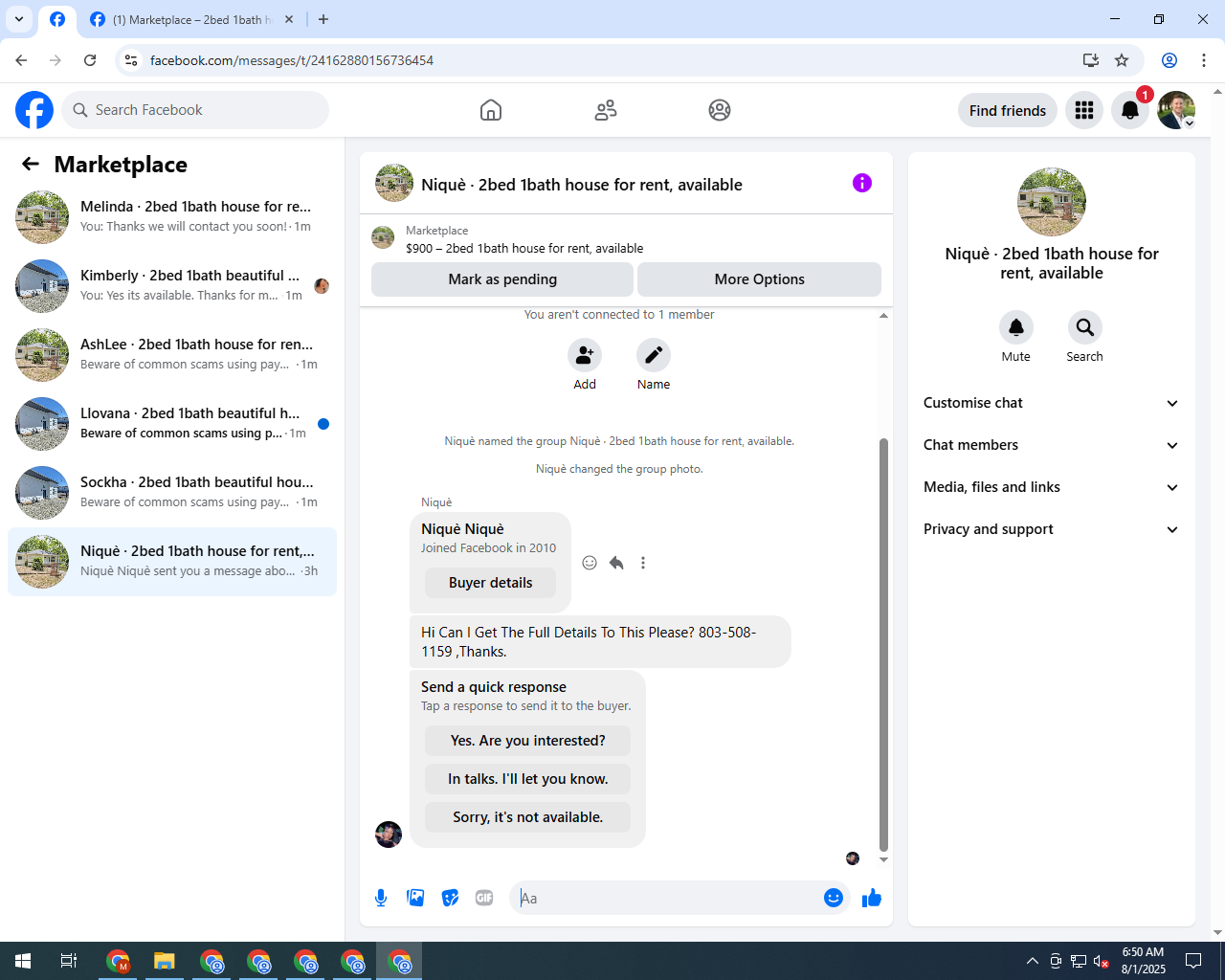Expand the Customise chat section
The image size is (1225, 980).
pyautogui.click(x=1051, y=403)
